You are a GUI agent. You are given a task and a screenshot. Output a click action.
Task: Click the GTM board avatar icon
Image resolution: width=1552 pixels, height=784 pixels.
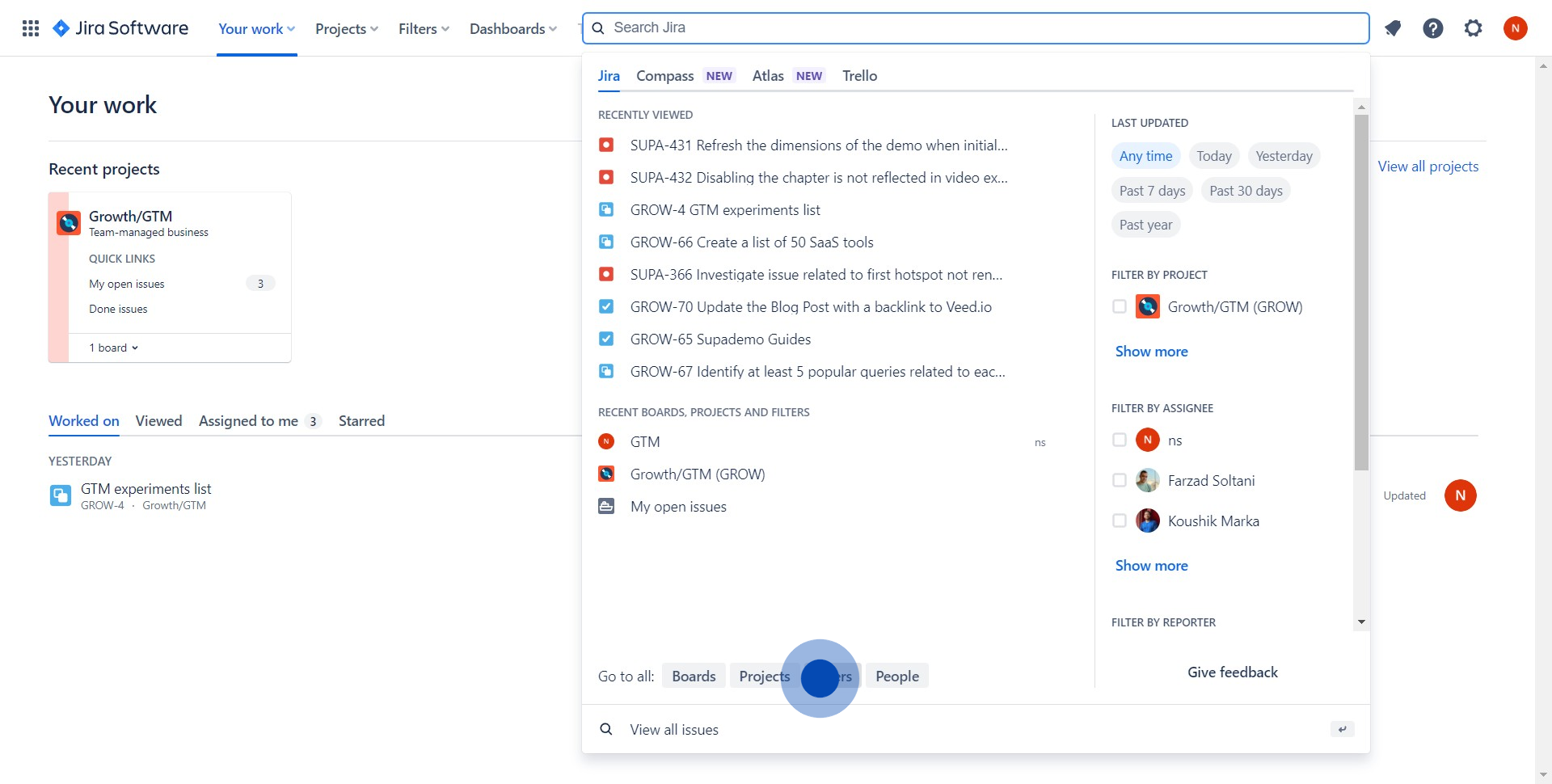click(606, 441)
